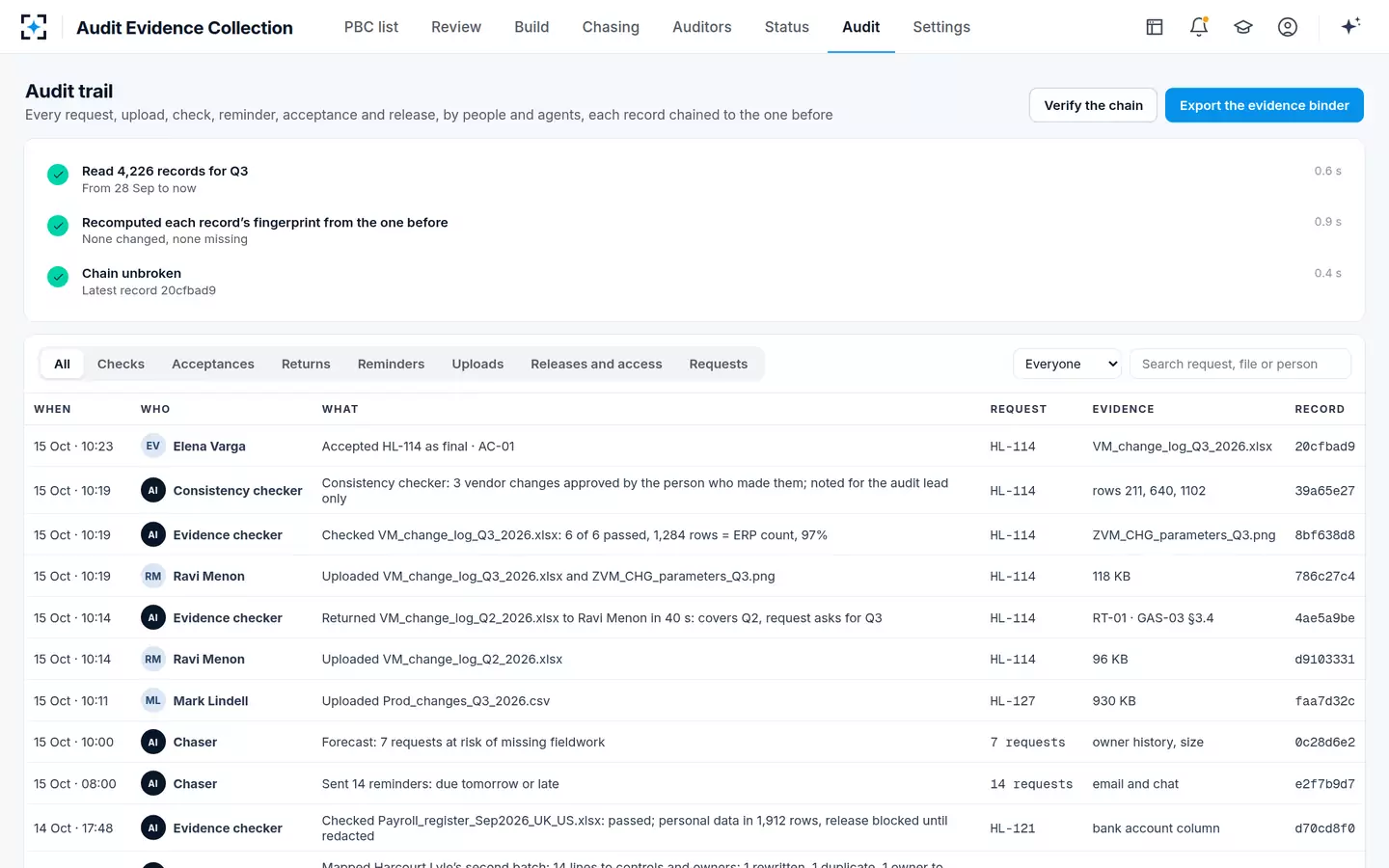Click the Audit Evidence Collection logo icon
The image size is (1389, 868).
click(x=34, y=27)
